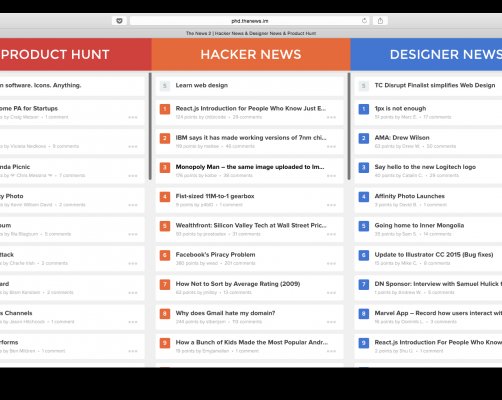Open TC Disrupt Finalist simplifies Web Design link
The image size is (502, 400).
pos(435,85)
